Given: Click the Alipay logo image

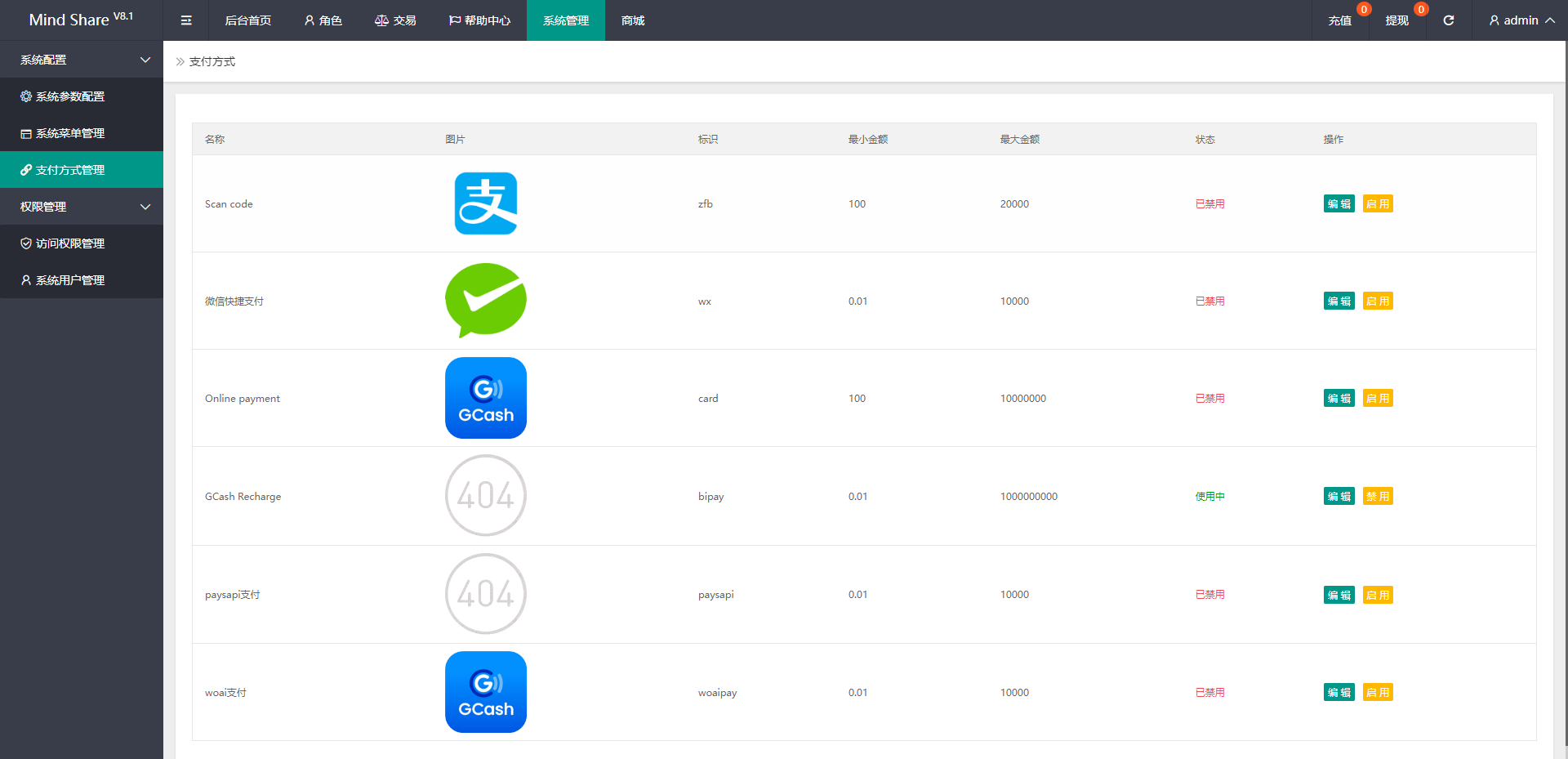Looking at the screenshot, I should 486,203.
